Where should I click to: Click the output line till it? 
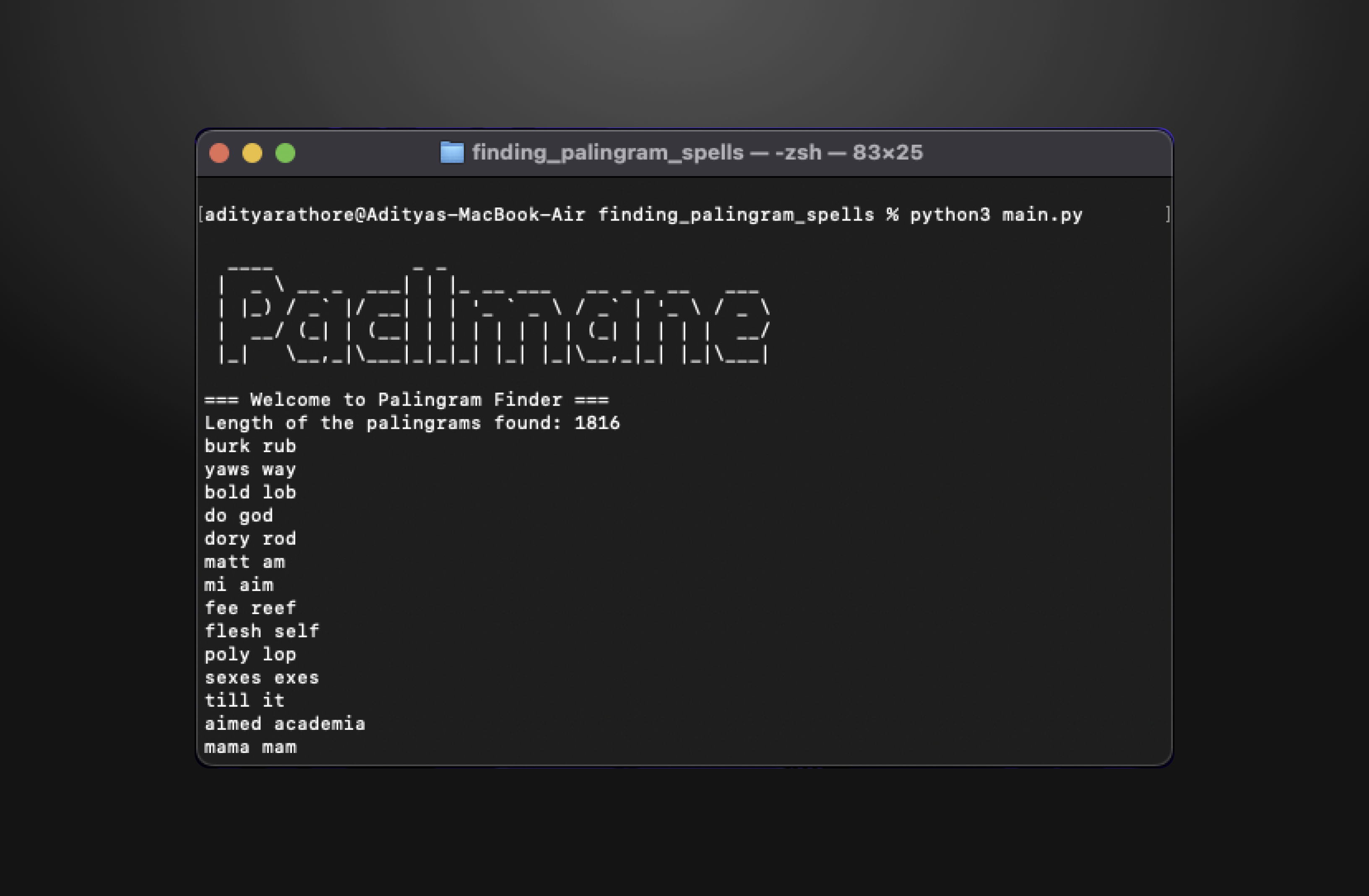pyautogui.click(x=245, y=701)
